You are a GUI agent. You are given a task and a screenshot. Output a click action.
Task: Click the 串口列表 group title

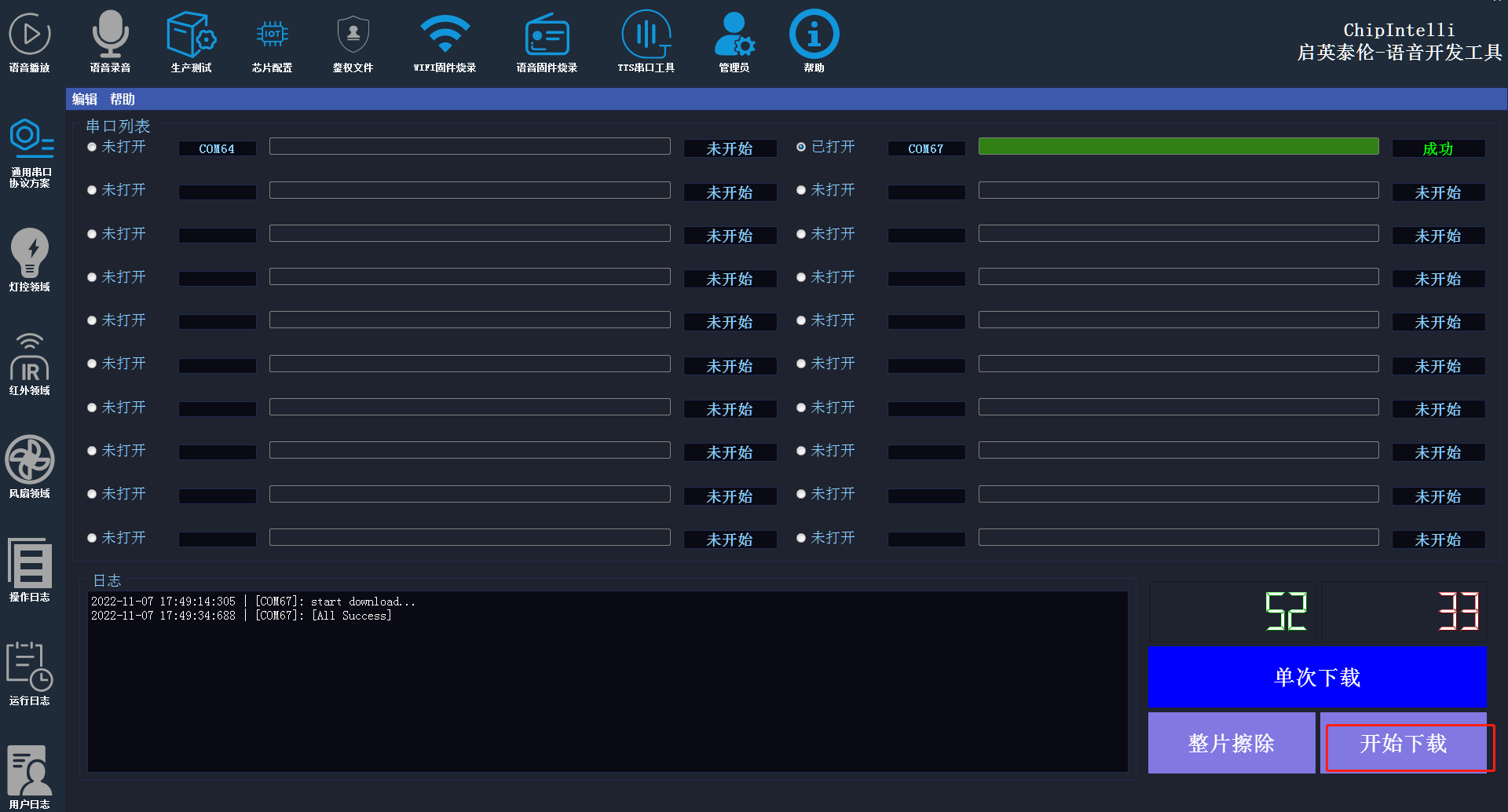click(118, 126)
